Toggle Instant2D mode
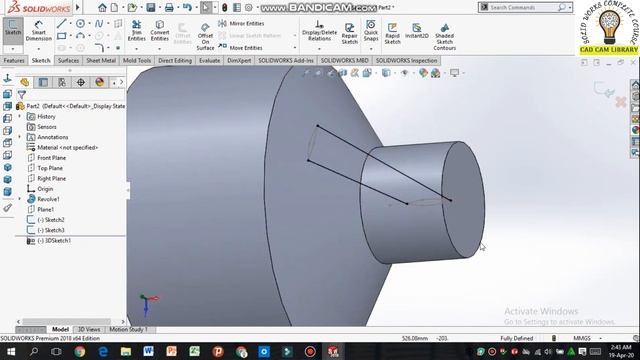 (416, 31)
